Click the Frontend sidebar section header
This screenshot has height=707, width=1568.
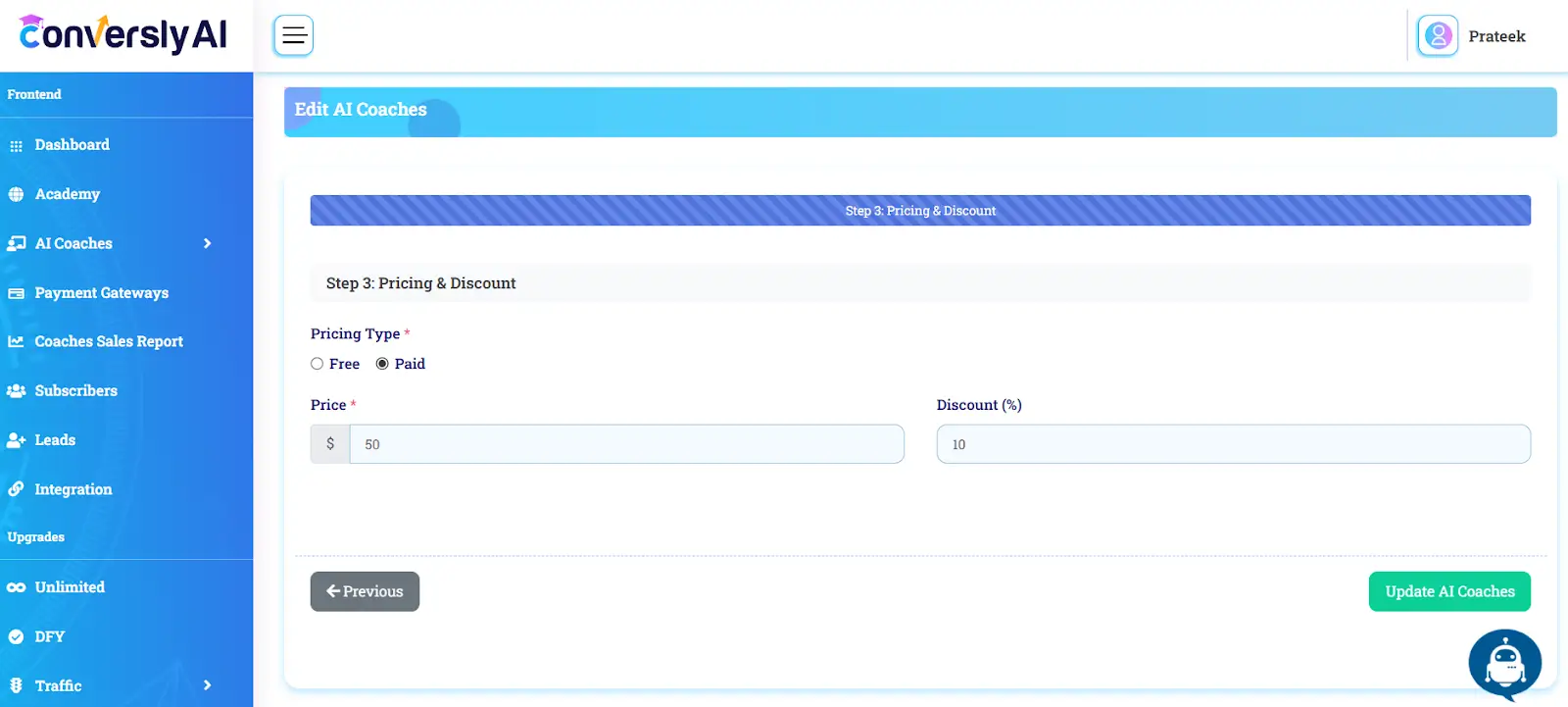click(x=34, y=94)
